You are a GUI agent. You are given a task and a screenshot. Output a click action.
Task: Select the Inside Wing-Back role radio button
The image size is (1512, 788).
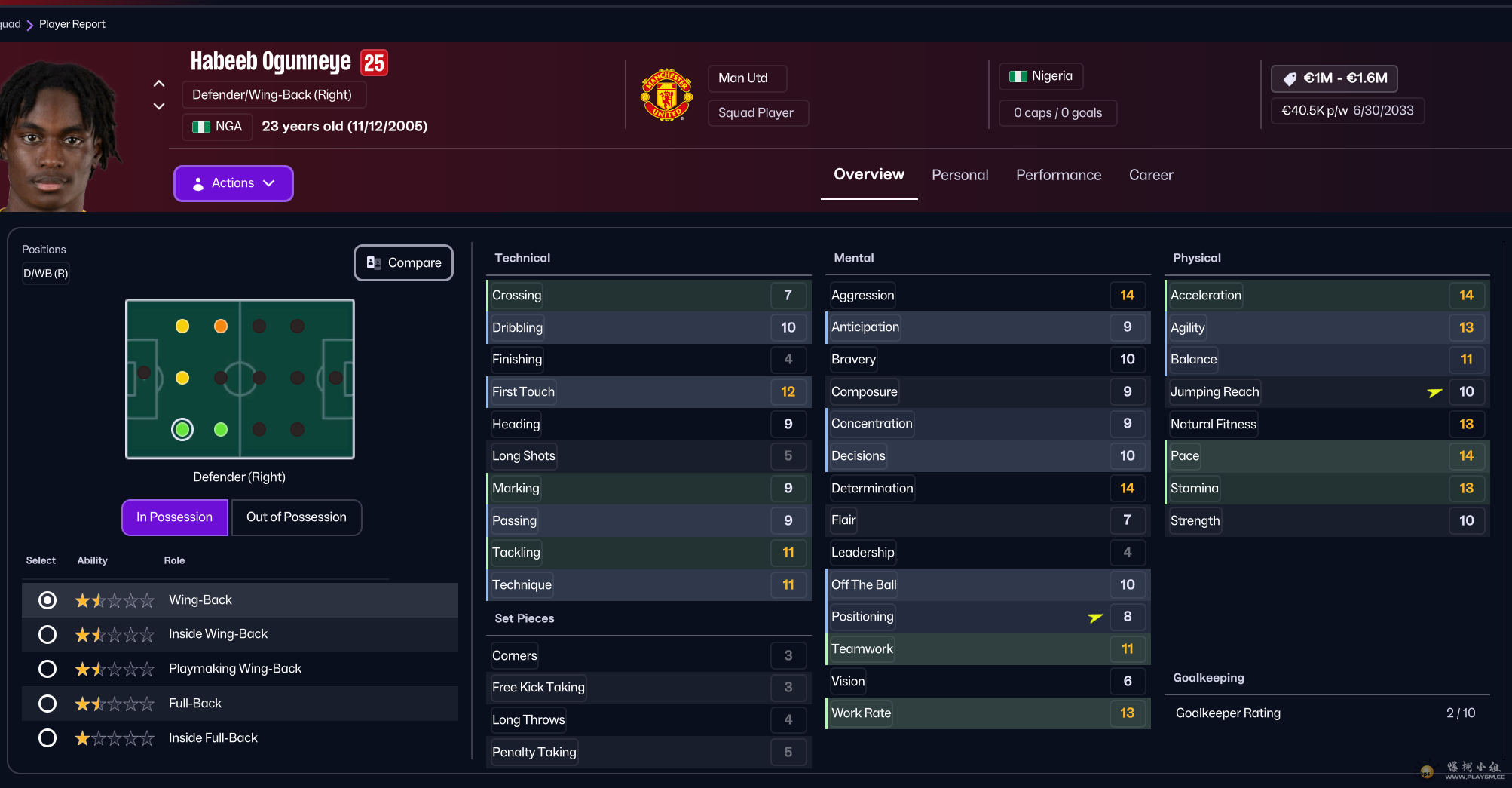tap(47, 635)
